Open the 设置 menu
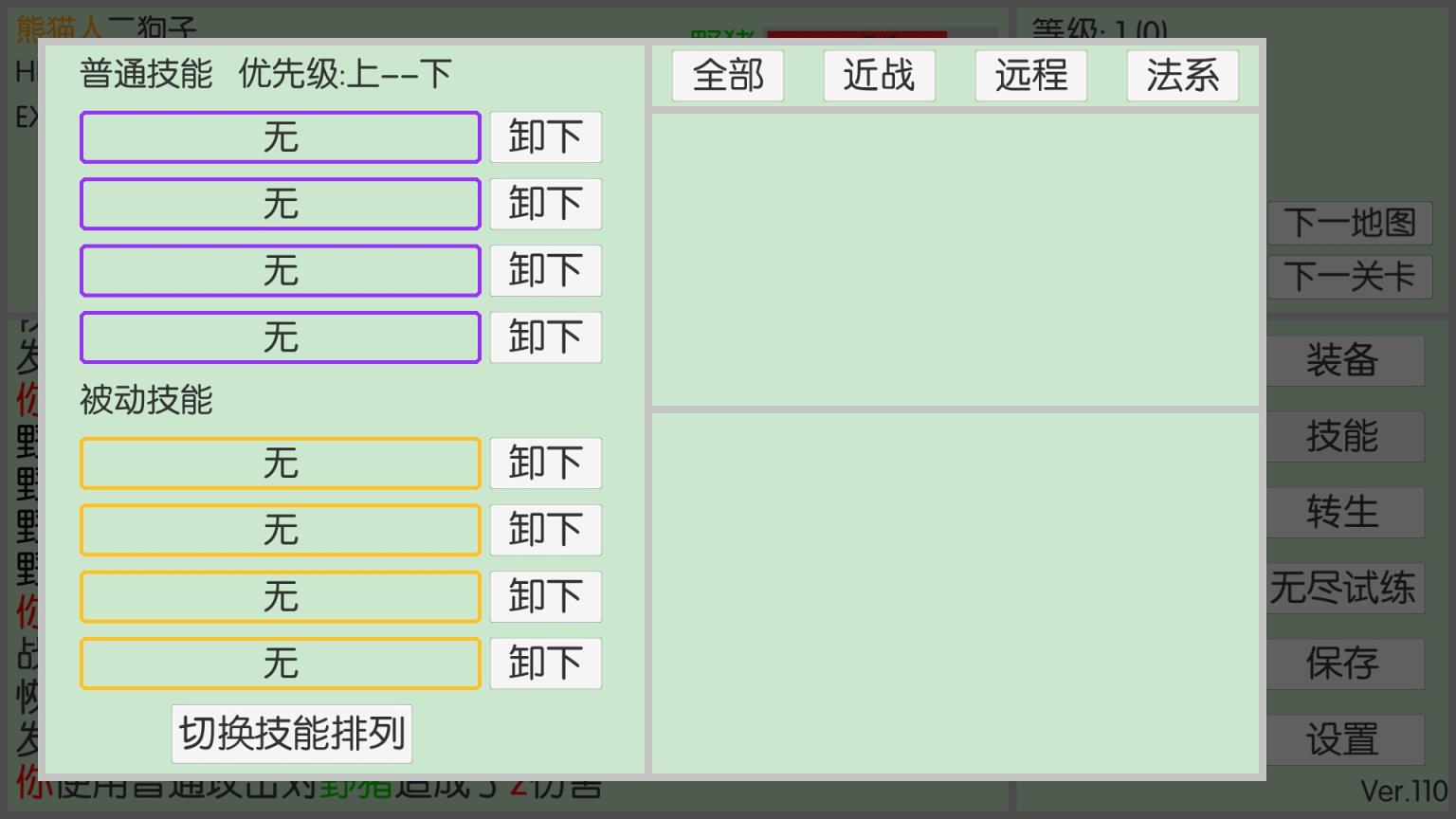Screen dimensions: 1456x819 click(x=1346, y=739)
